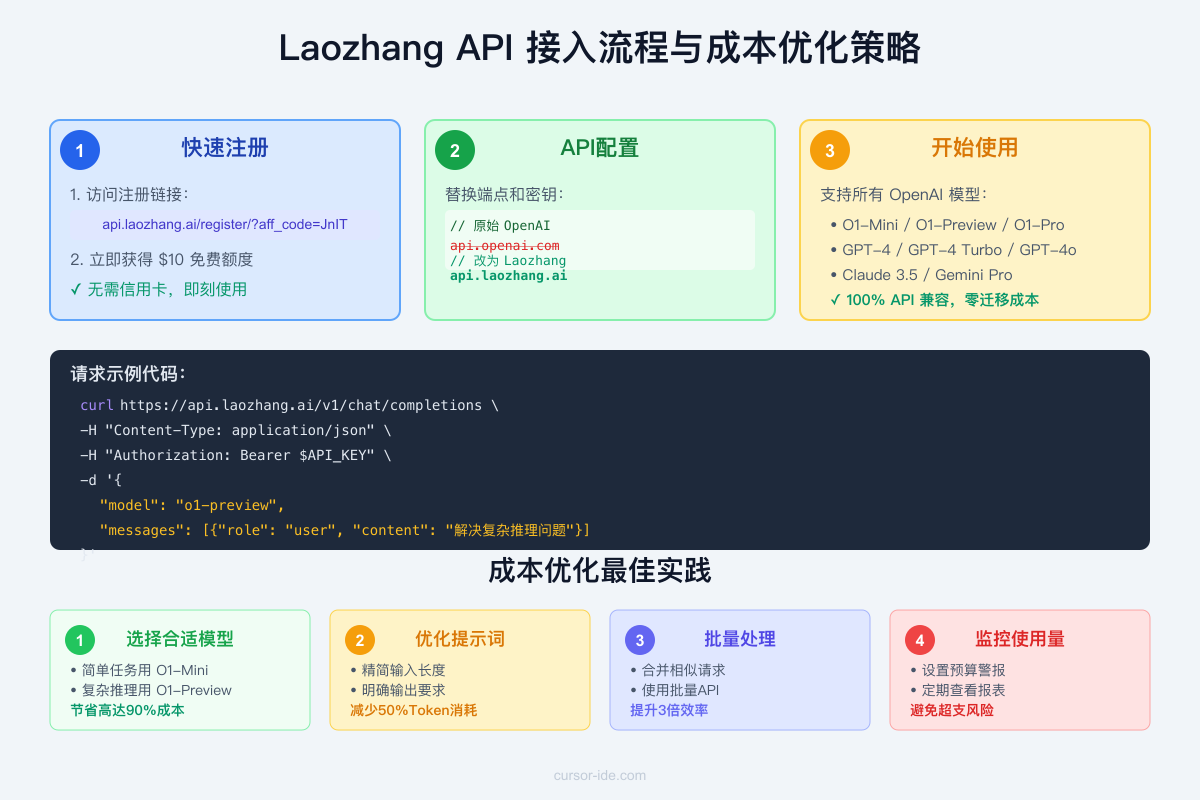Click the bullet 复杂推理用 O1-Preview
Image resolution: width=1200 pixels, height=800 pixels.
(x=151, y=690)
